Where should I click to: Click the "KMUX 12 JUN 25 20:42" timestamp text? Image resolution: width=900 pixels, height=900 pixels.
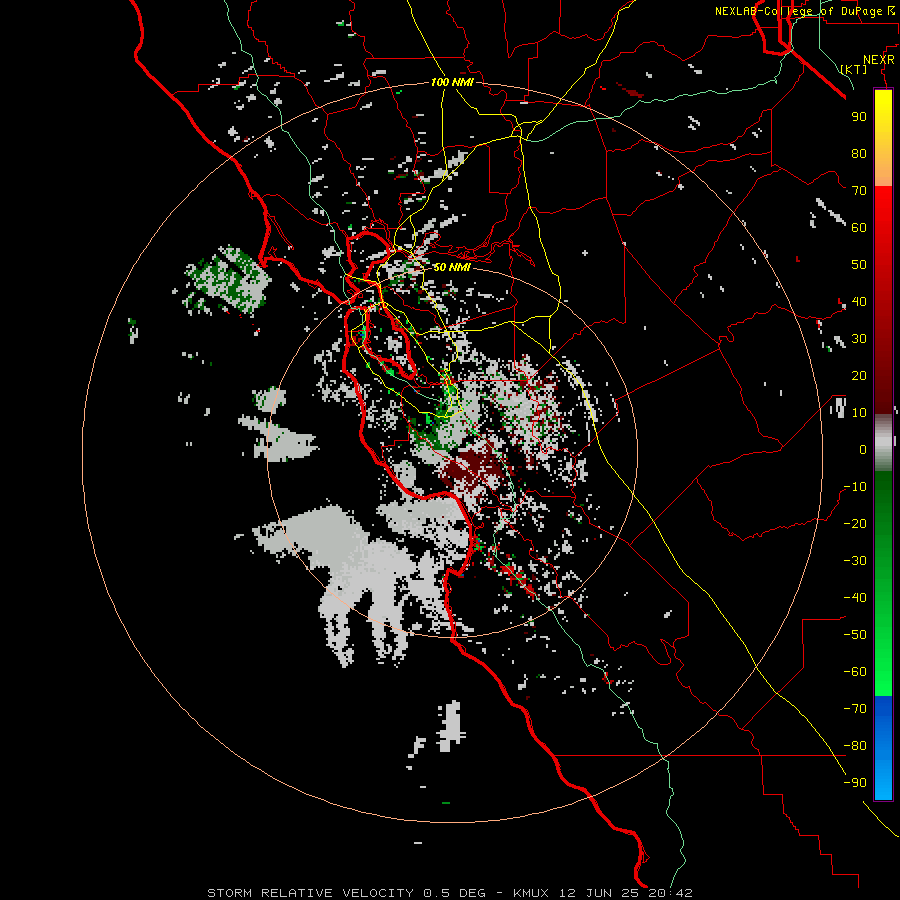pos(603,893)
